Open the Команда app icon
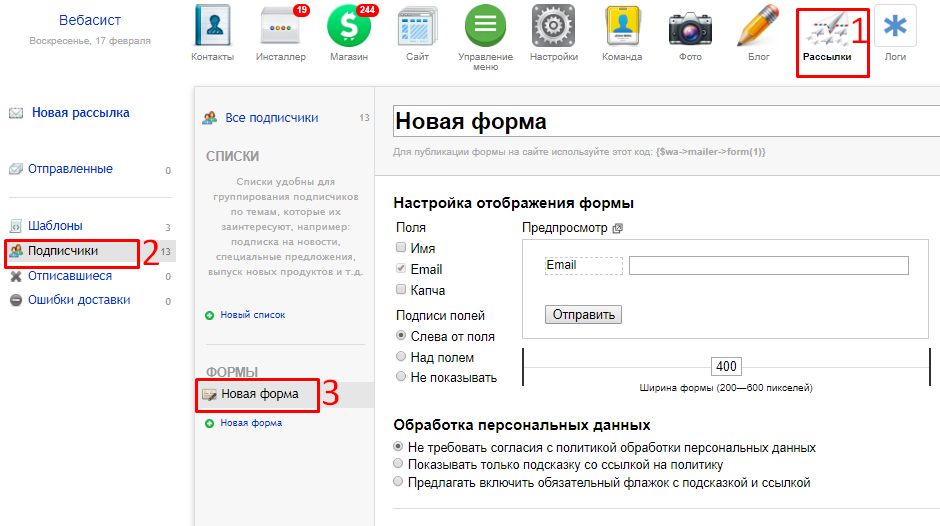940x526 pixels. click(622, 26)
